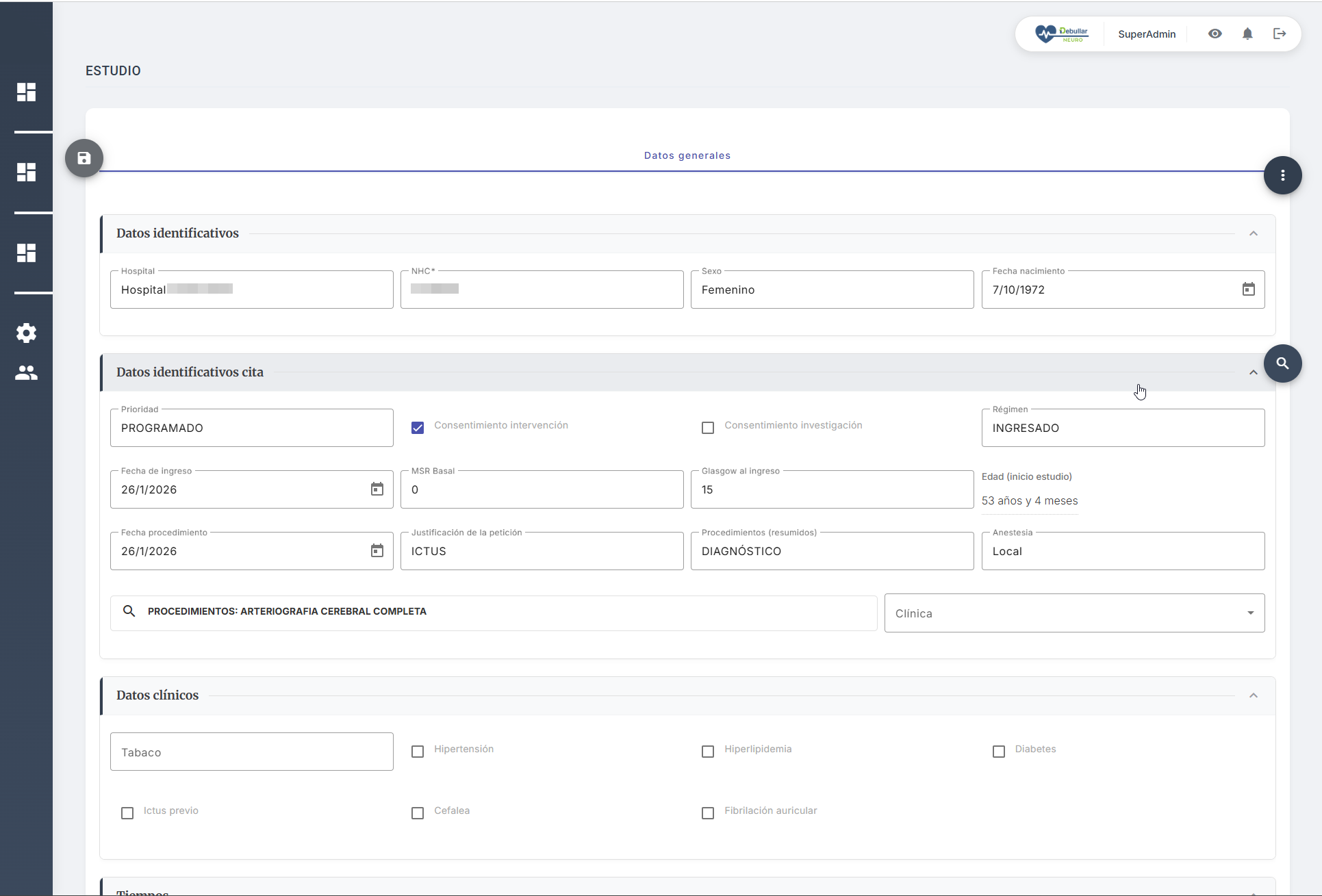Click the floating save disk button

[x=84, y=158]
